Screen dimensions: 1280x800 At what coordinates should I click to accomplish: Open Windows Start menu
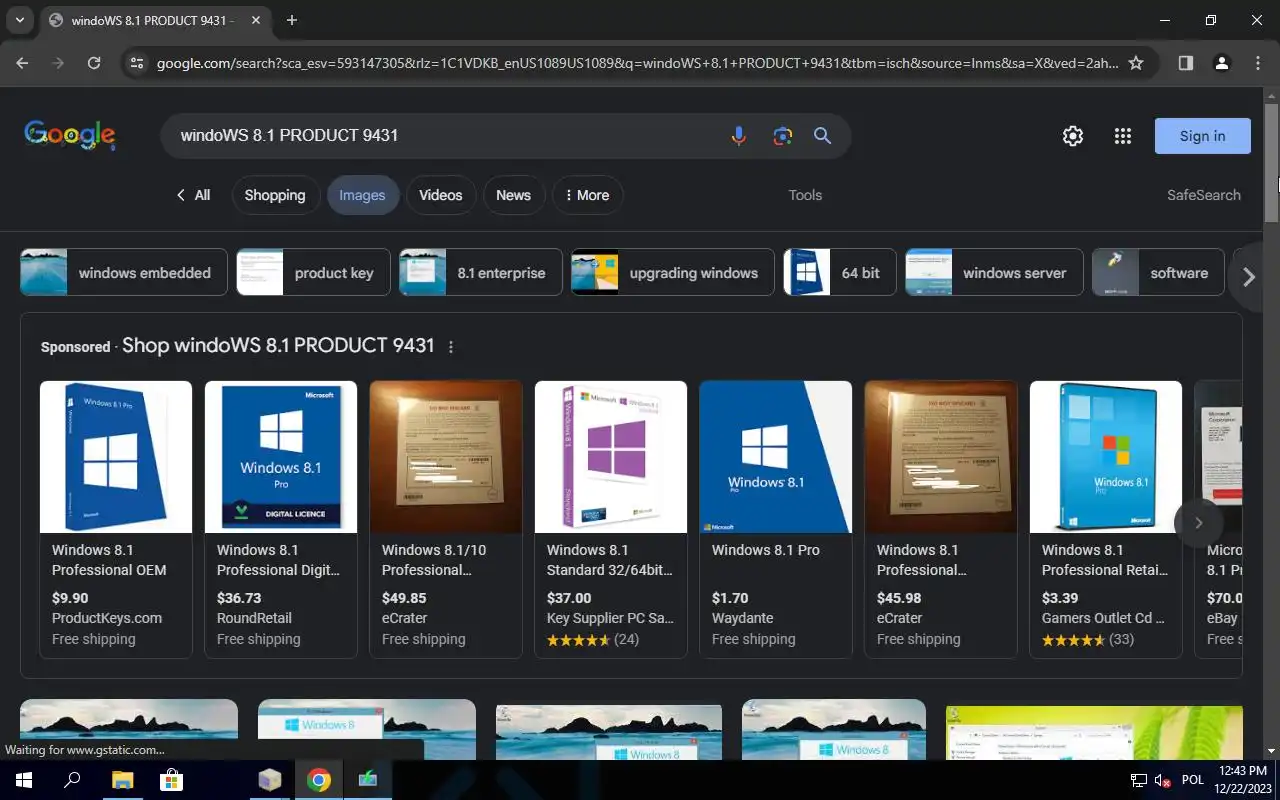(x=24, y=780)
